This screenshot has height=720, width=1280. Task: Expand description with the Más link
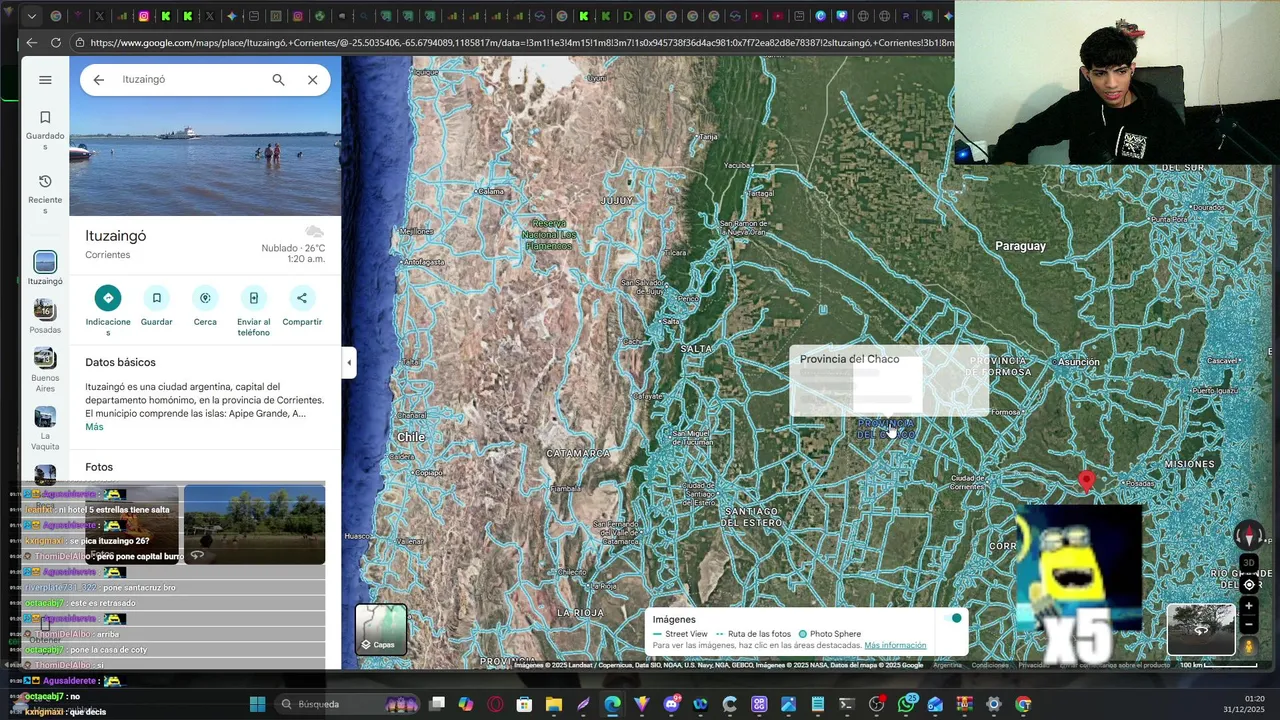point(94,427)
